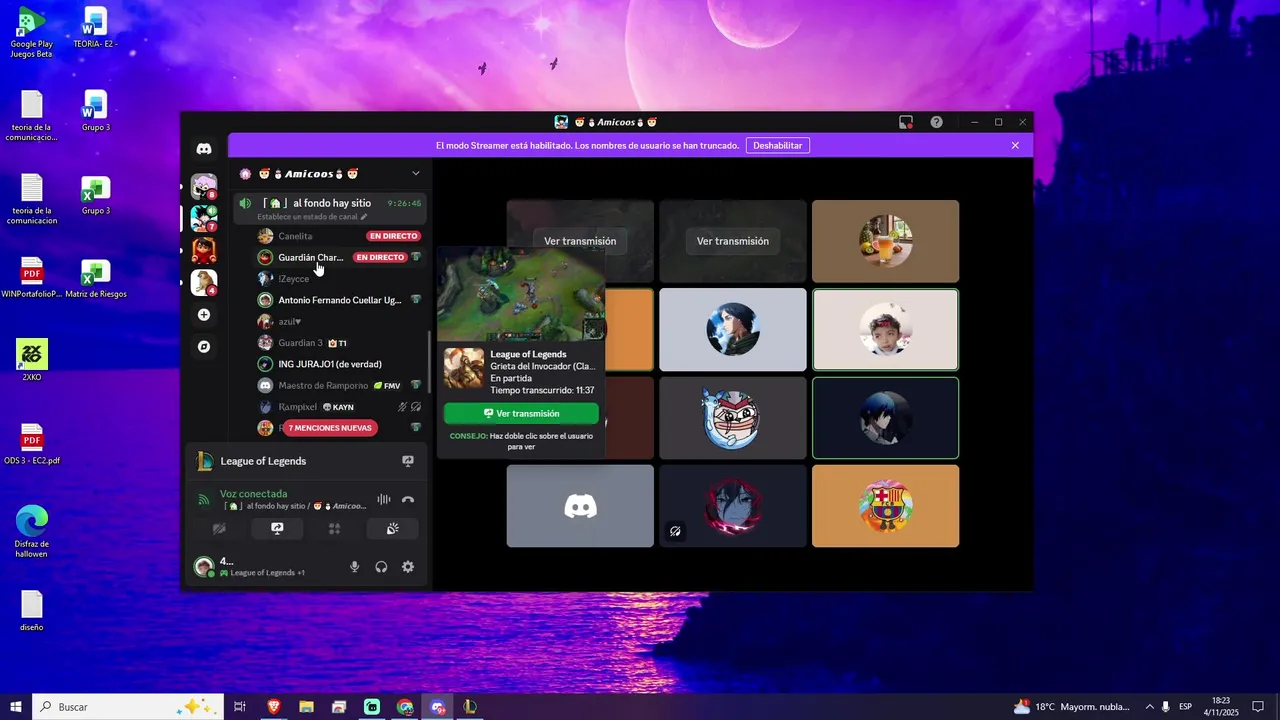Click Guardián Char's EN DIRECTO badge
This screenshot has width=1280, height=720.
coord(380,257)
